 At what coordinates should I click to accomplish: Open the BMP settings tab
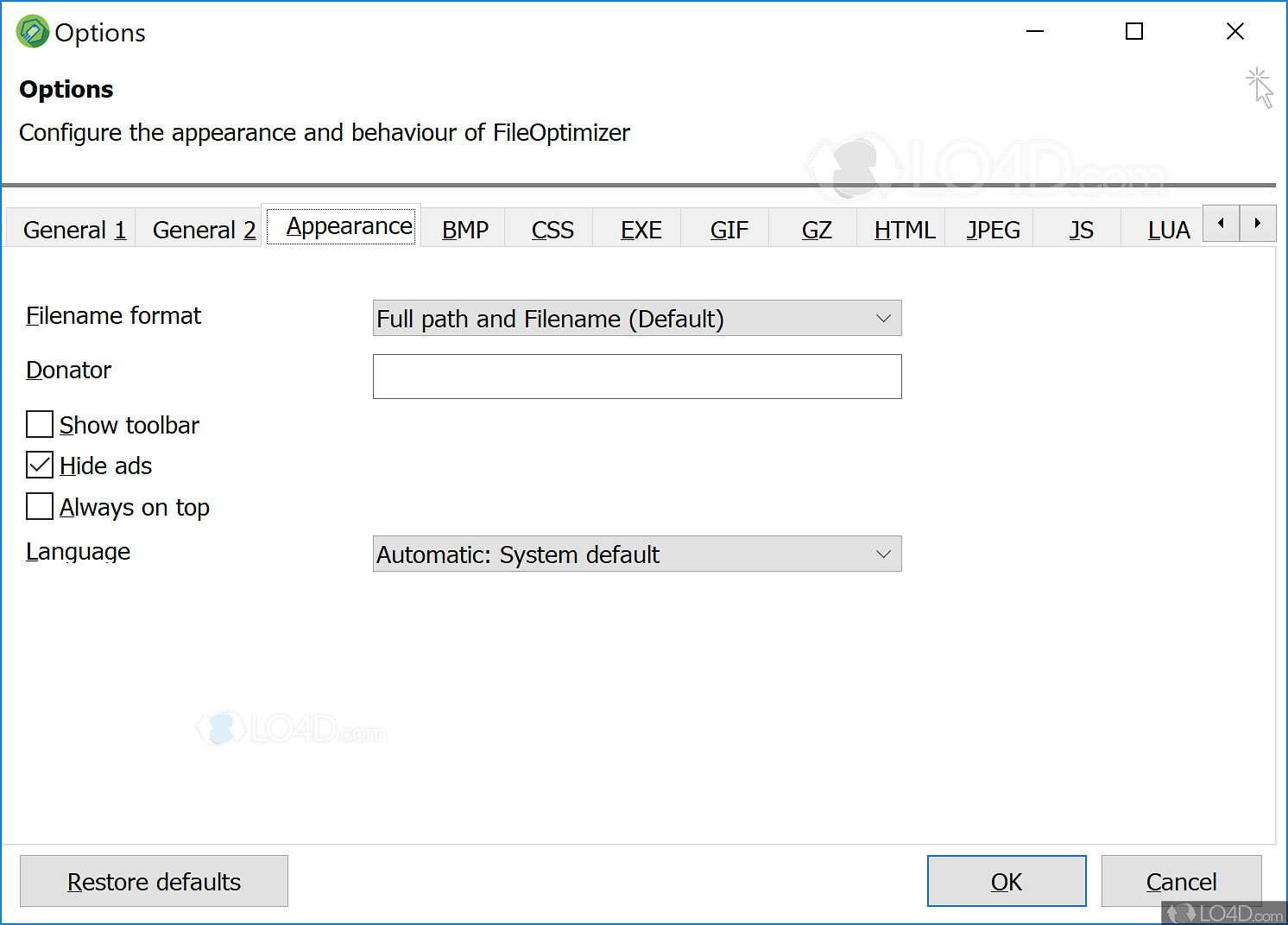coord(464,229)
